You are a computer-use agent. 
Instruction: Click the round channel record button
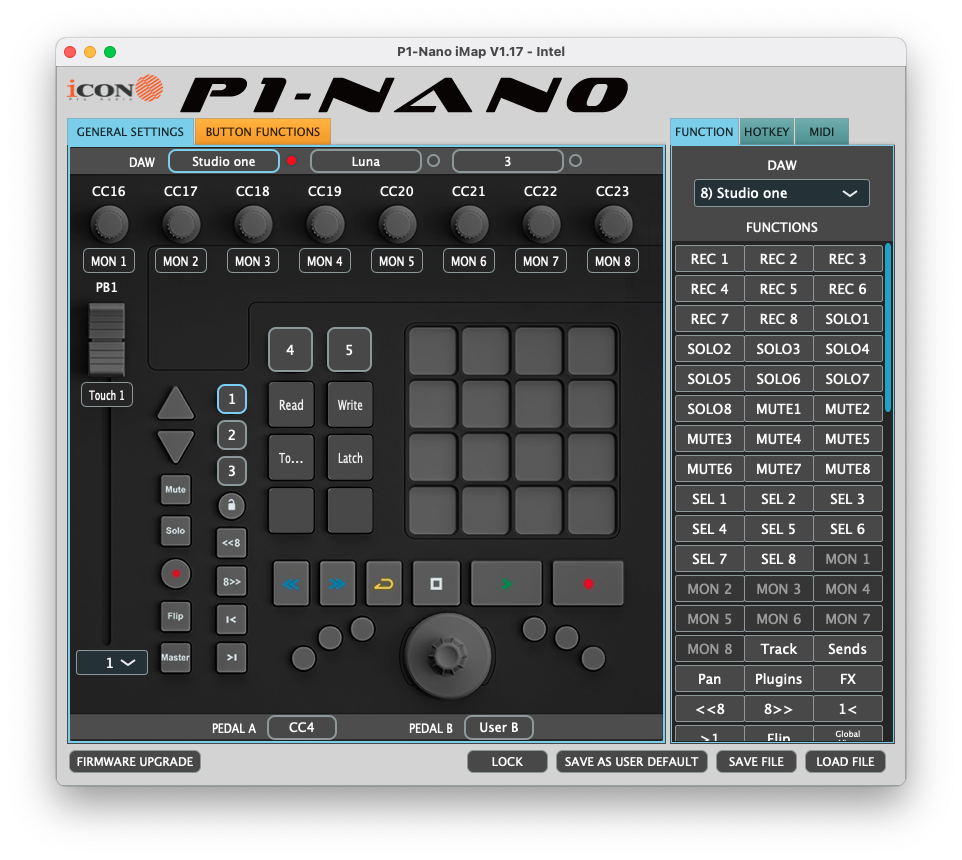point(175,574)
